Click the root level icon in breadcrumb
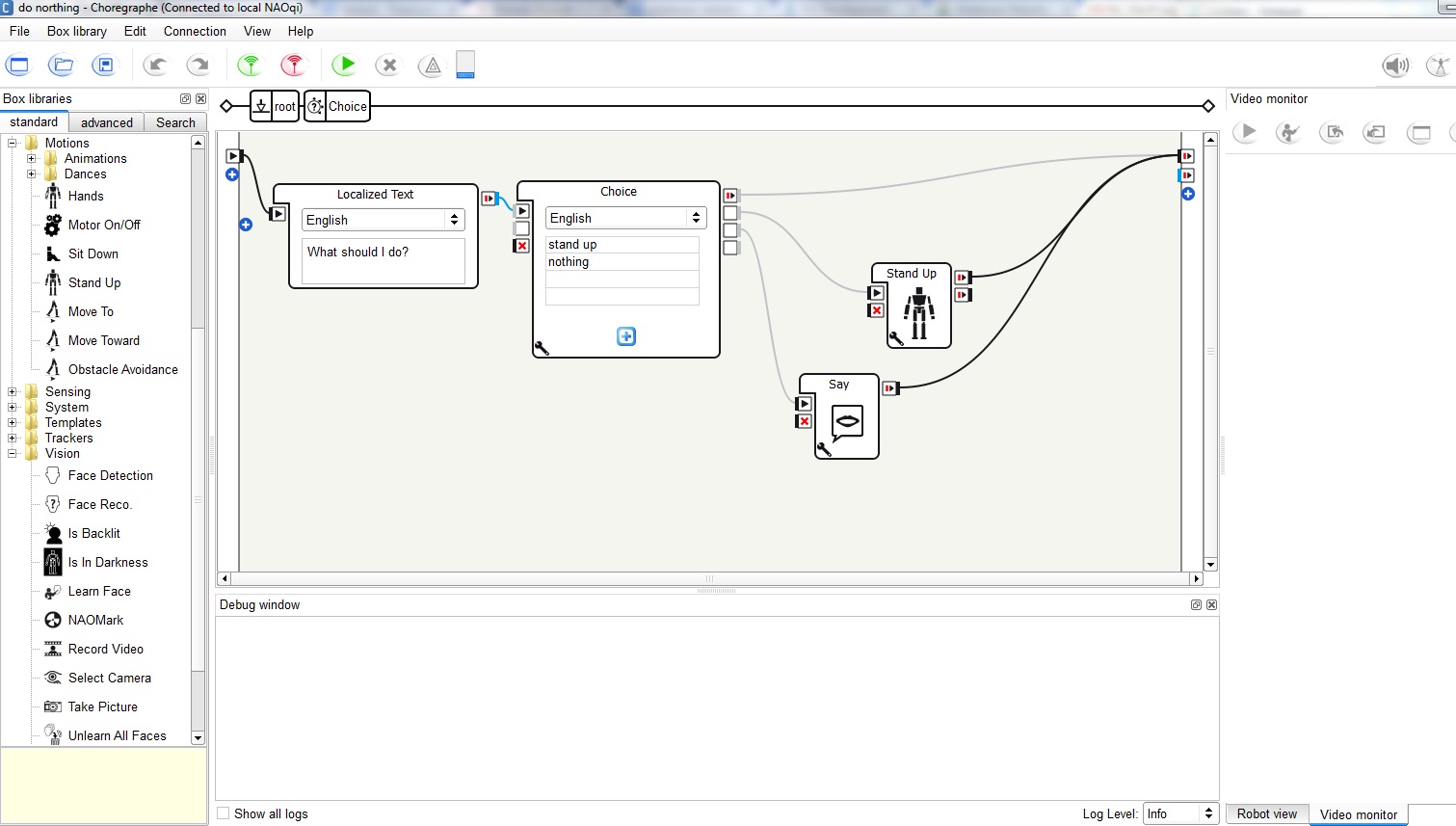This screenshot has height=826, width=1456. pos(261,106)
